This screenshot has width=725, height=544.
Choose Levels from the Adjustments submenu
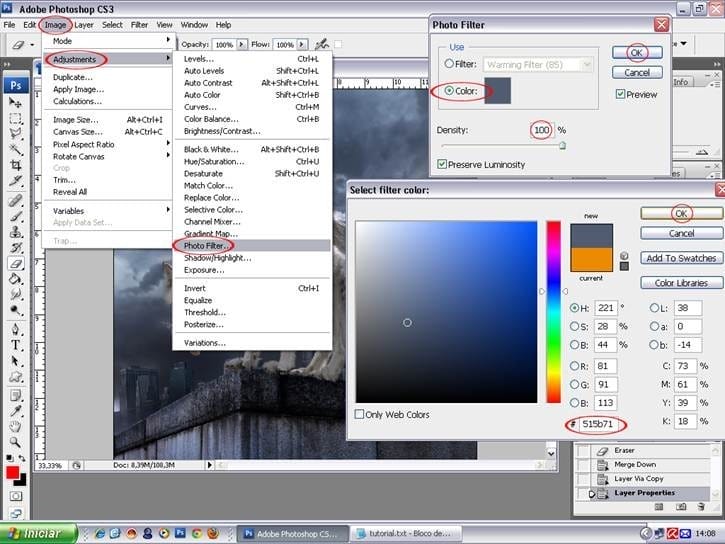(x=252, y=59)
